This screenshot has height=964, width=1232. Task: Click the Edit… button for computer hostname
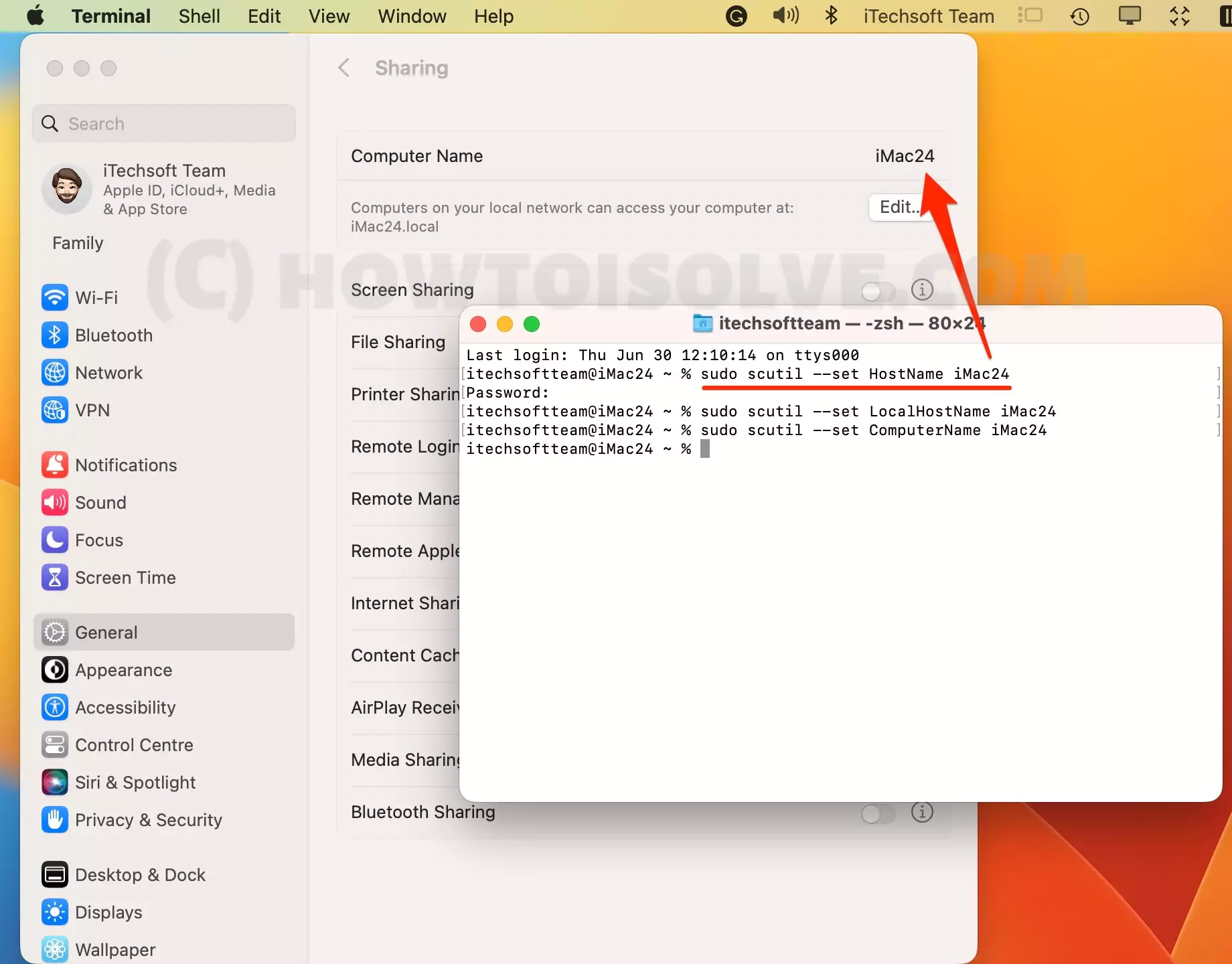tap(901, 207)
